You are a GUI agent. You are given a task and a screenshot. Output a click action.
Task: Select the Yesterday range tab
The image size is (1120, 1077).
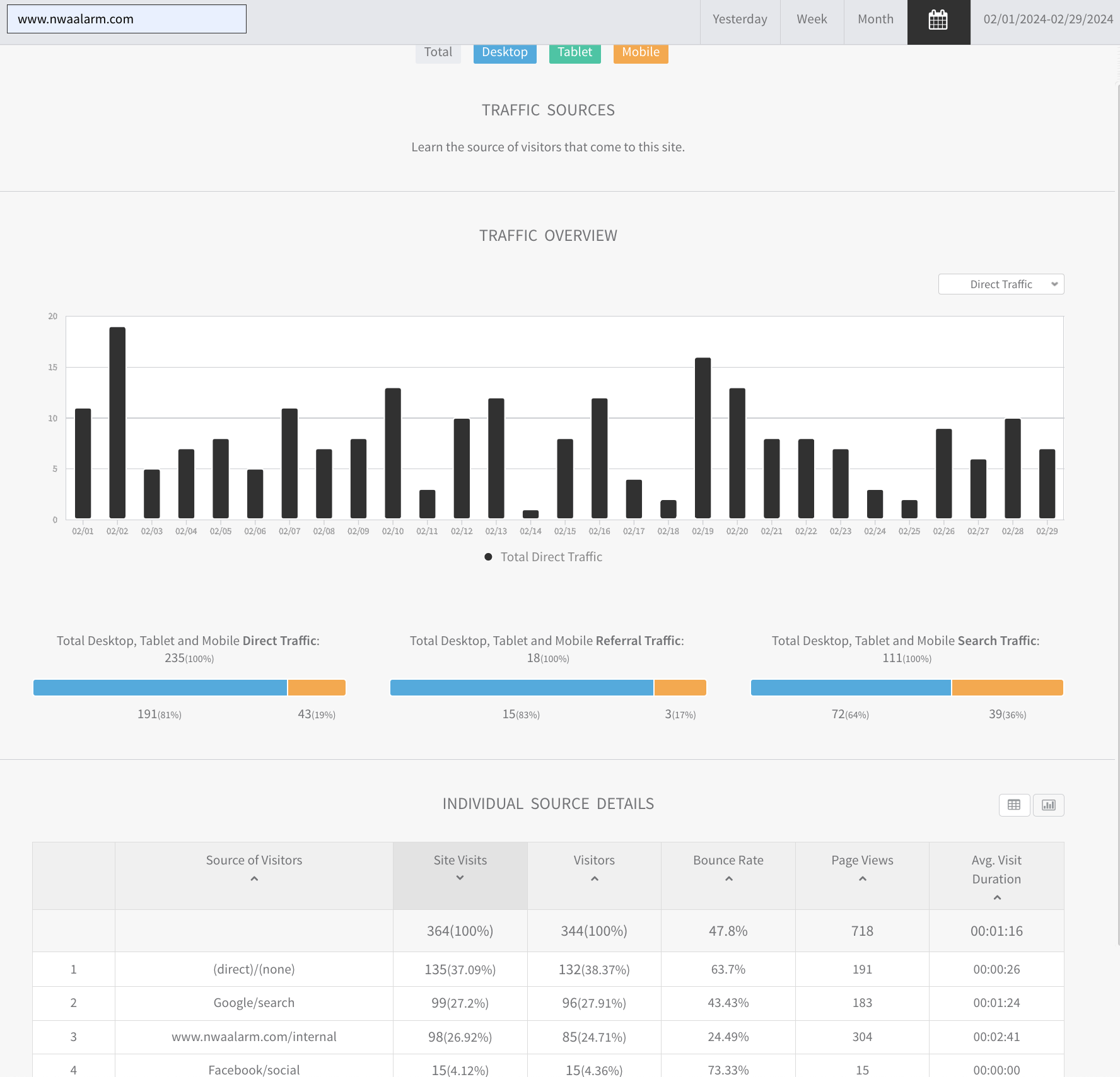[x=740, y=20]
